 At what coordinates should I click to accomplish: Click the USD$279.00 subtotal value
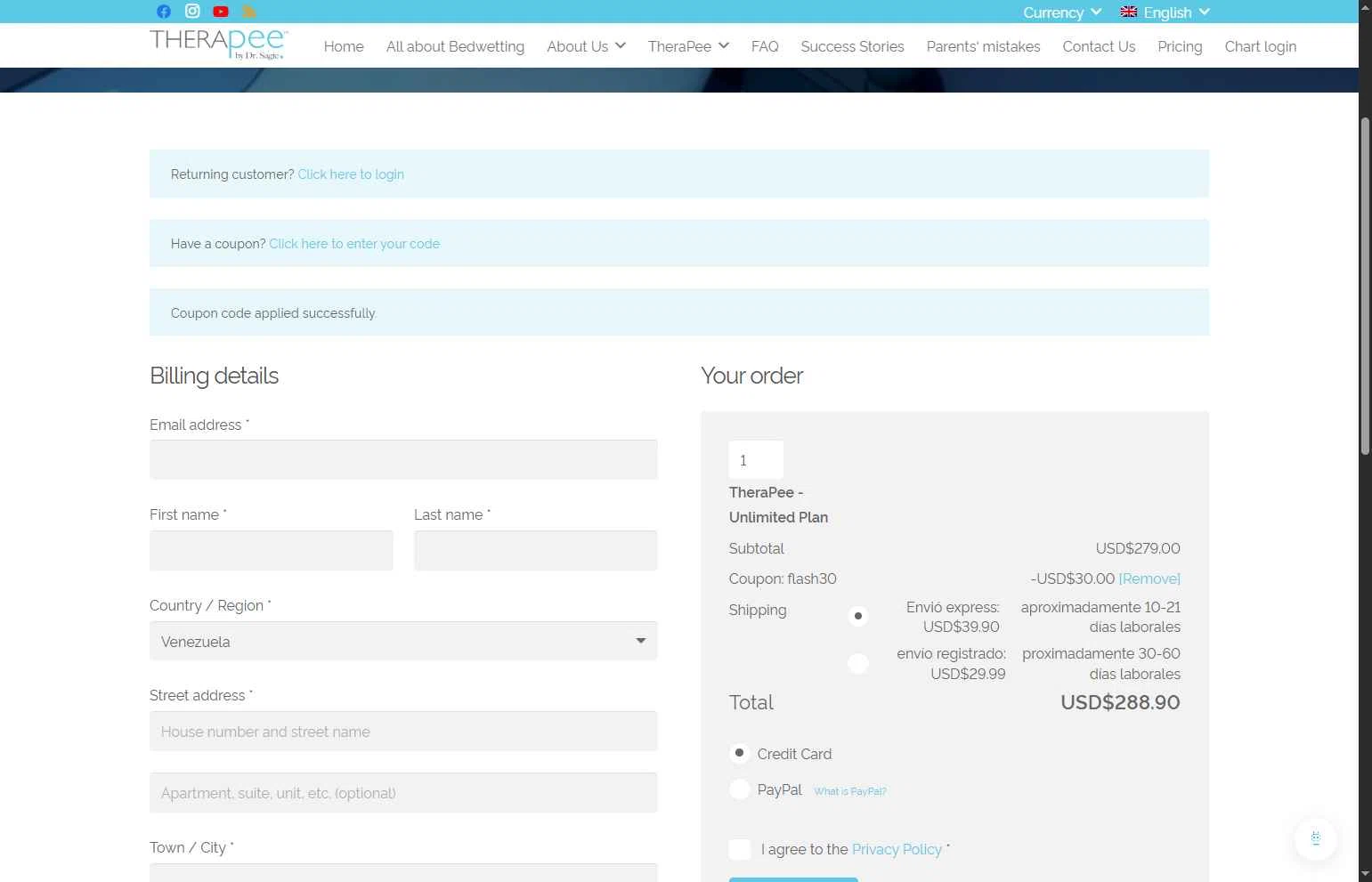tap(1138, 548)
